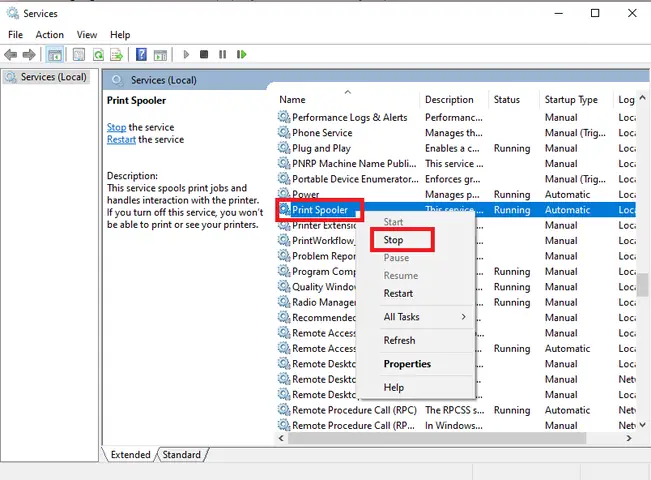Open the Help menu in menu bar
Image resolution: width=651 pixels, height=480 pixels.
(120, 34)
